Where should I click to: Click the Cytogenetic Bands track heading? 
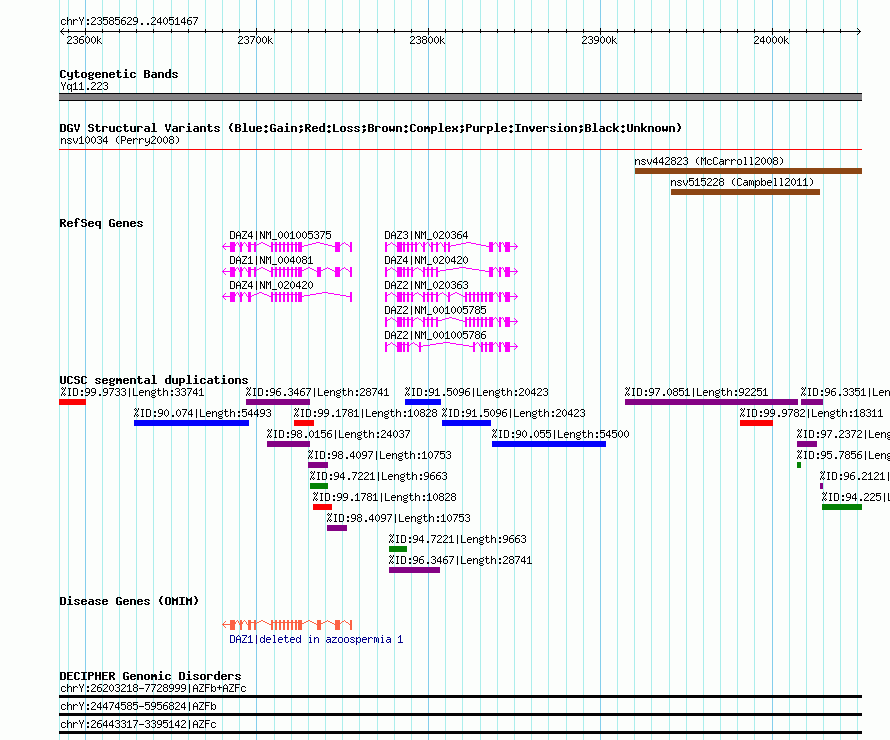119,74
